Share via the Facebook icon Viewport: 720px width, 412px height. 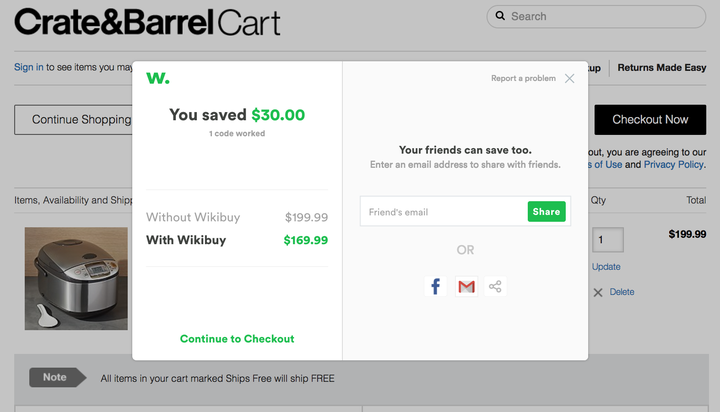coord(435,286)
